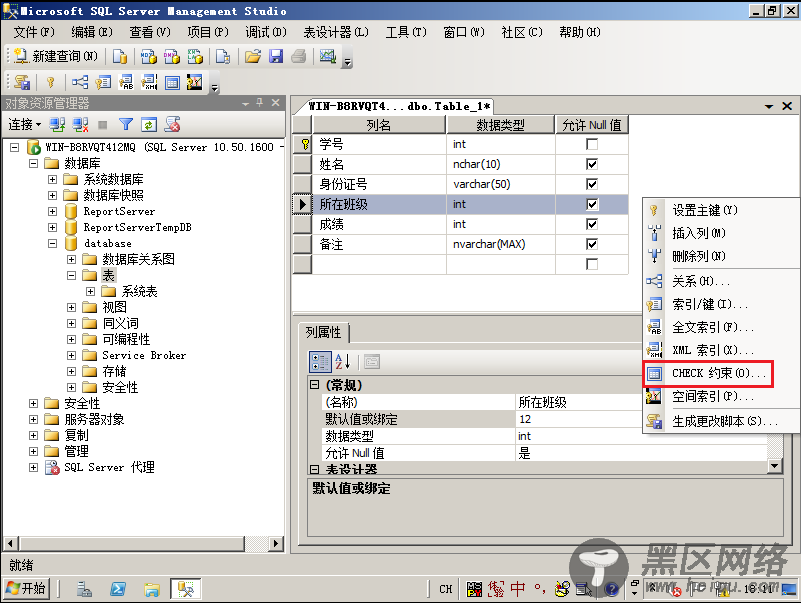Collapse the 表 node
This screenshot has width=801, height=603.
[72, 275]
